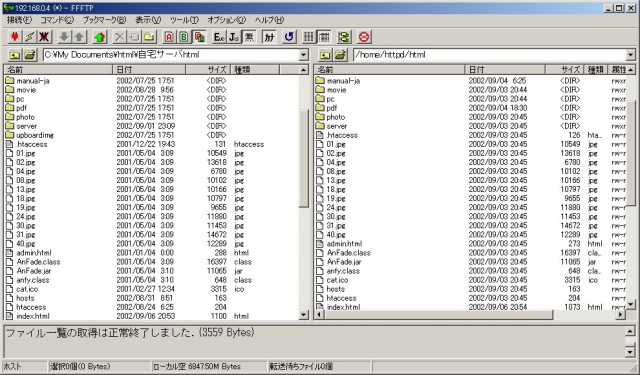This screenshot has width=640, height=375.
Task: Click the Disconnect icon with X
Action: tap(44, 37)
